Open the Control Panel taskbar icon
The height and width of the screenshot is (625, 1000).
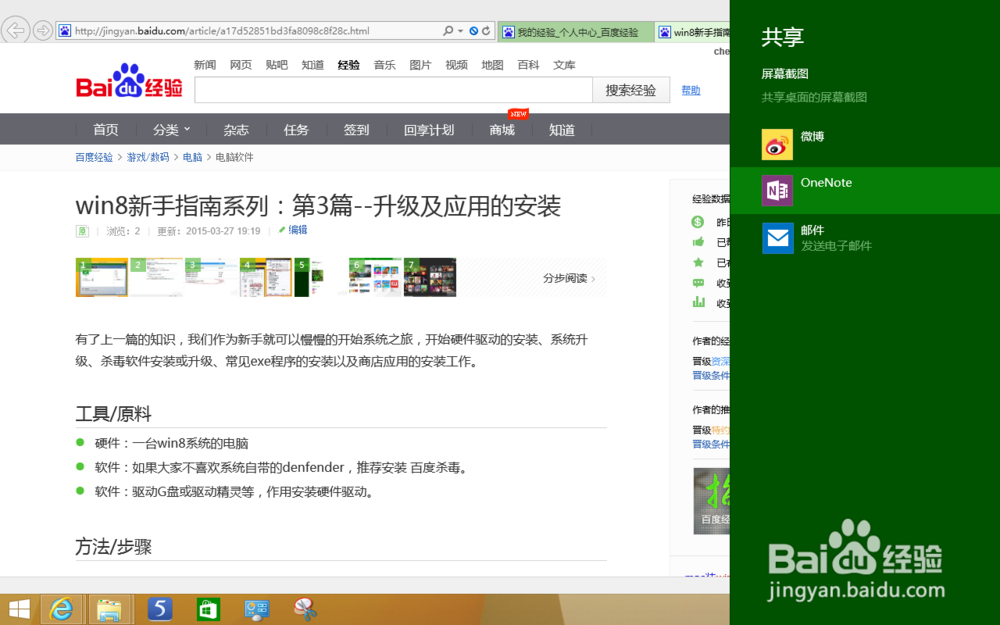pyautogui.click(x=256, y=610)
